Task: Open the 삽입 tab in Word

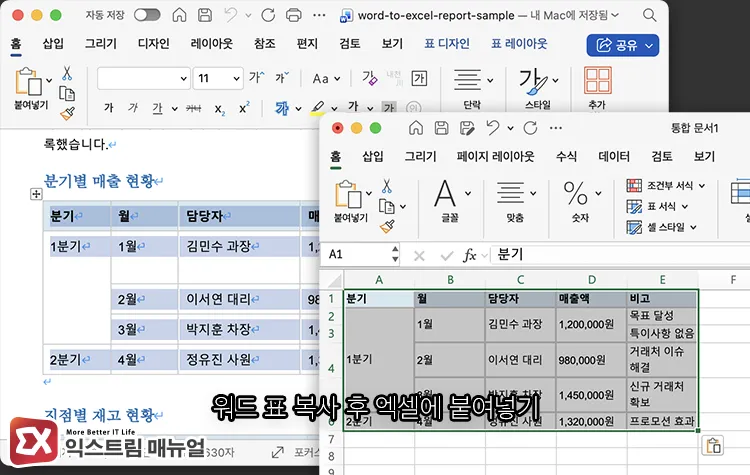Action: (53, 44)
